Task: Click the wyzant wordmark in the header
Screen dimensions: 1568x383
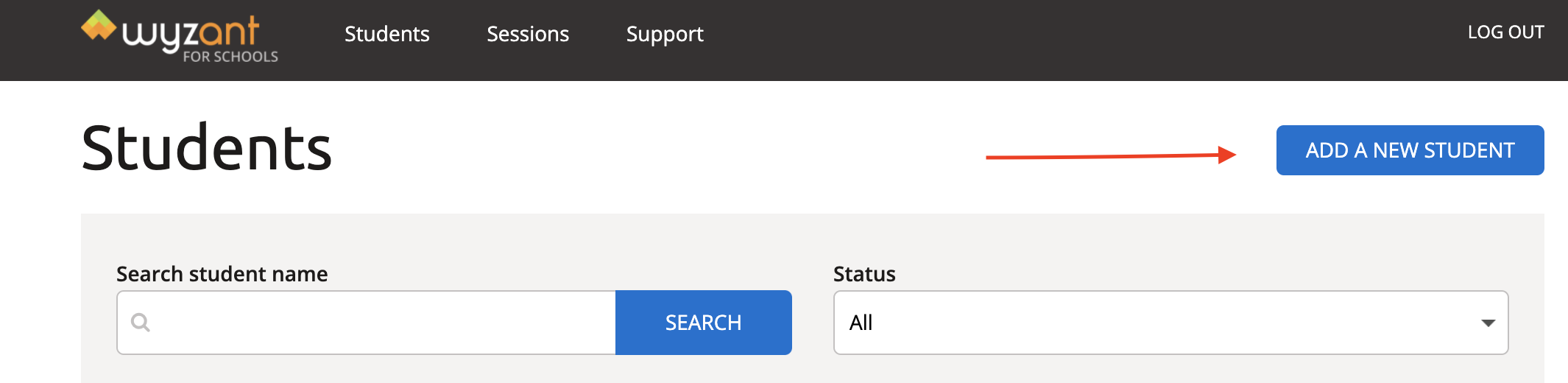Action: [x=190, y=34]
